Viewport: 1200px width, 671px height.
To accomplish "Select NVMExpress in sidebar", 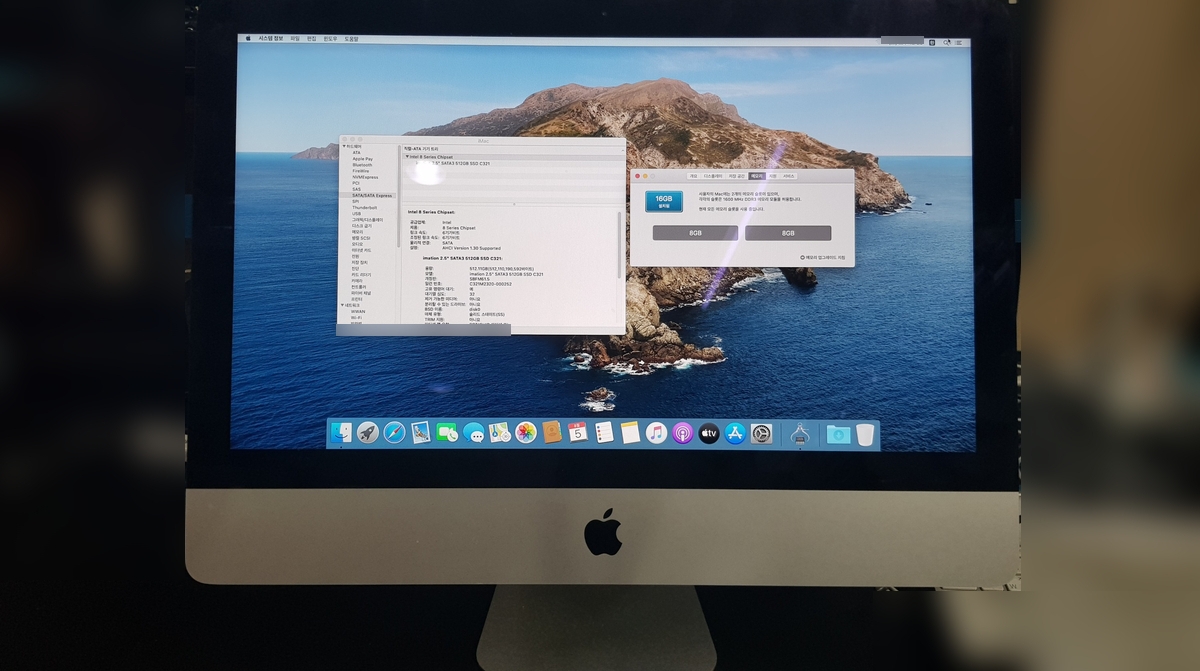I will coord(365,177).
